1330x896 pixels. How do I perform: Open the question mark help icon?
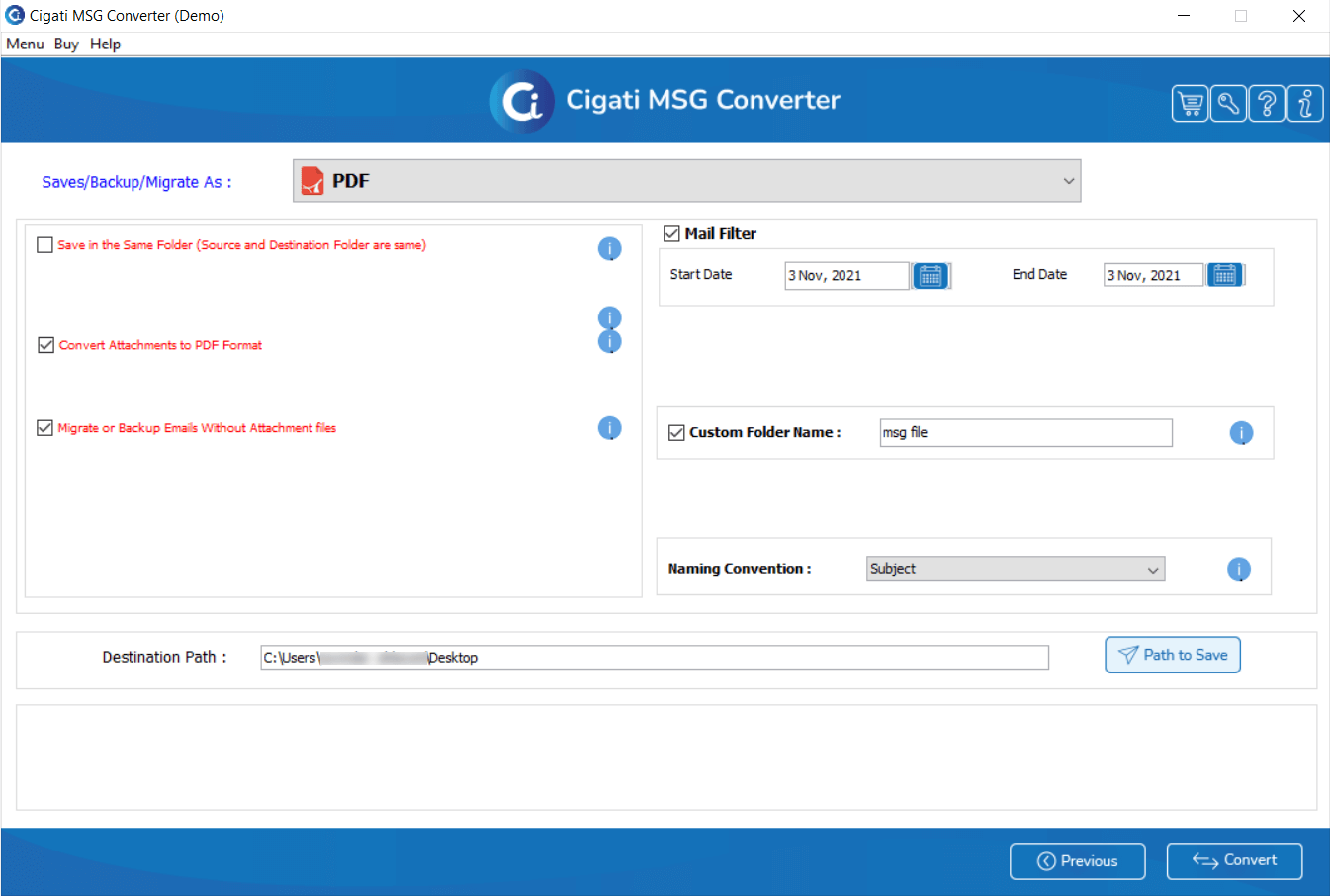[x=1267, y=103]
